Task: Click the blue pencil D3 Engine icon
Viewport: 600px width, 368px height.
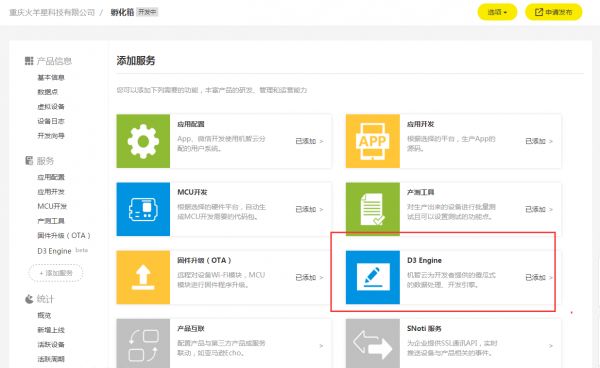Action: point(373,277)
